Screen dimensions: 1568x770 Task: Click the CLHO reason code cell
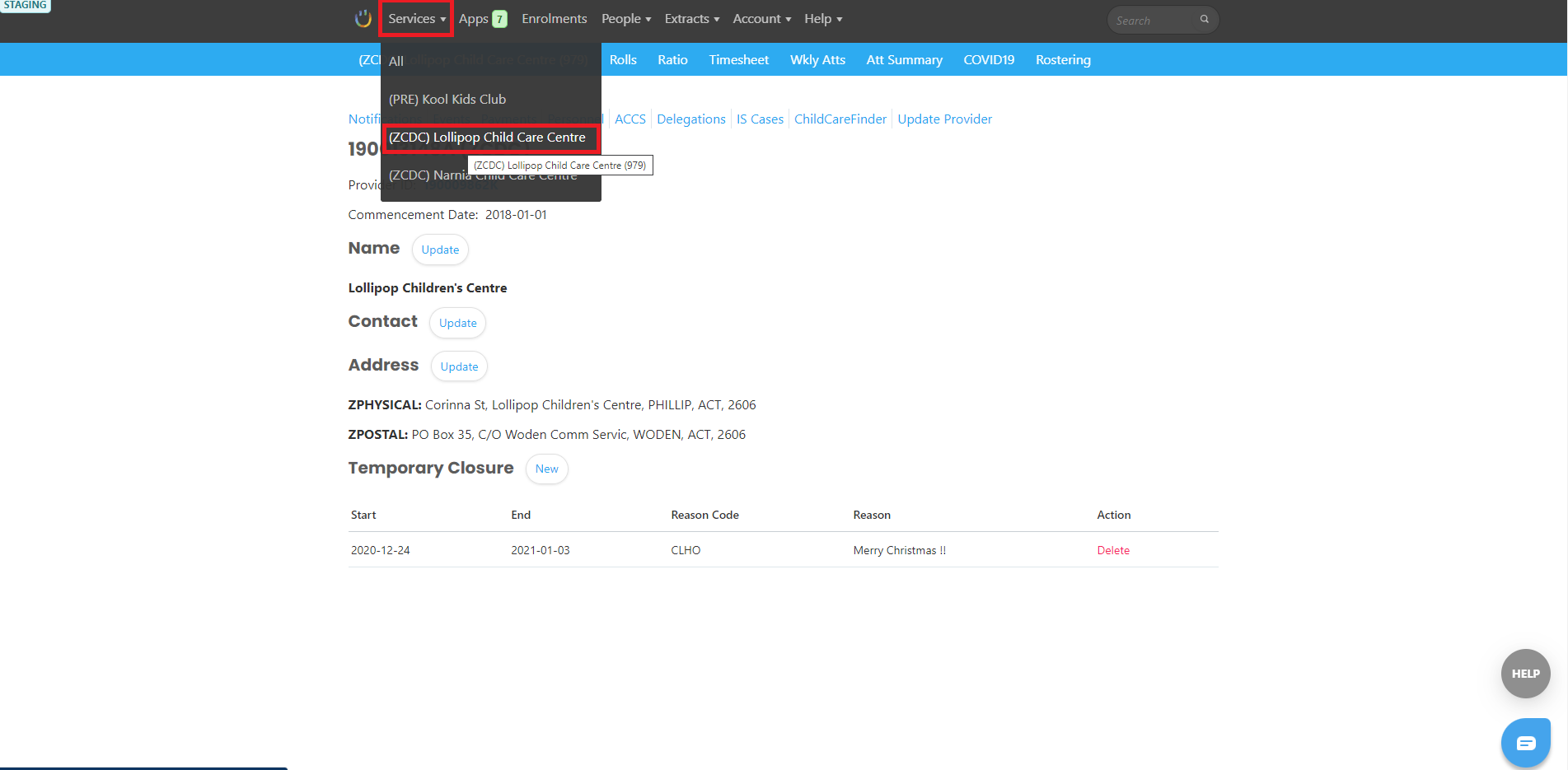686,550
